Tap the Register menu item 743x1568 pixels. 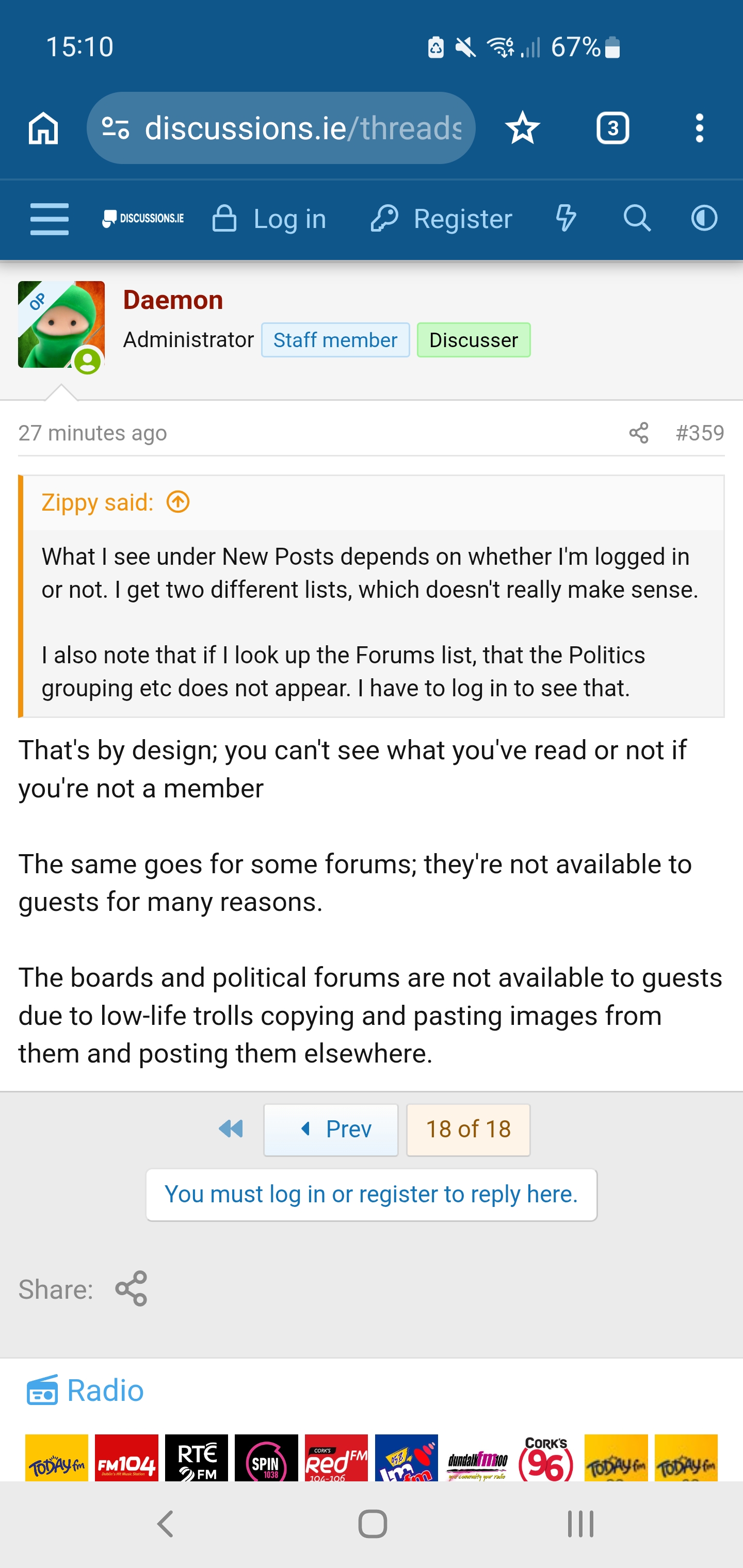coord(442,219)
